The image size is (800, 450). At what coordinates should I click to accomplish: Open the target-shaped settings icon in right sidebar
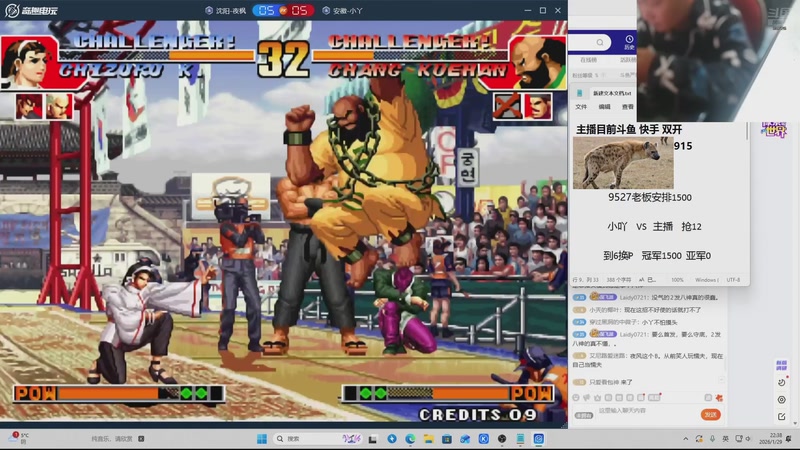coord(781,400)
